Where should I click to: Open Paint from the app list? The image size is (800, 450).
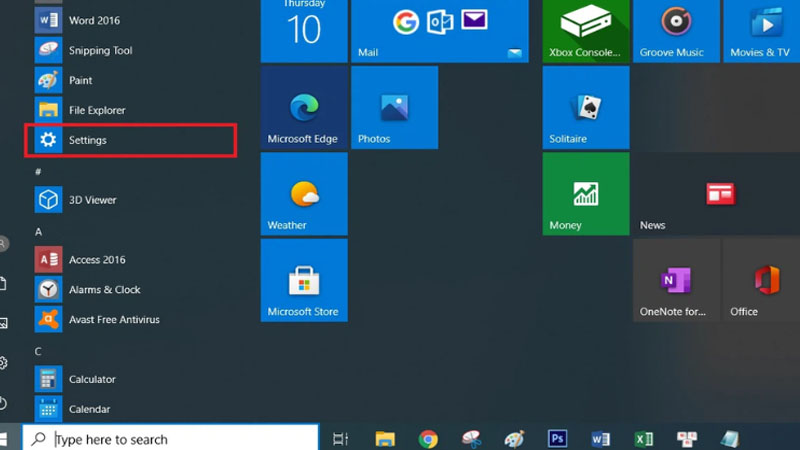pos(134,80)
